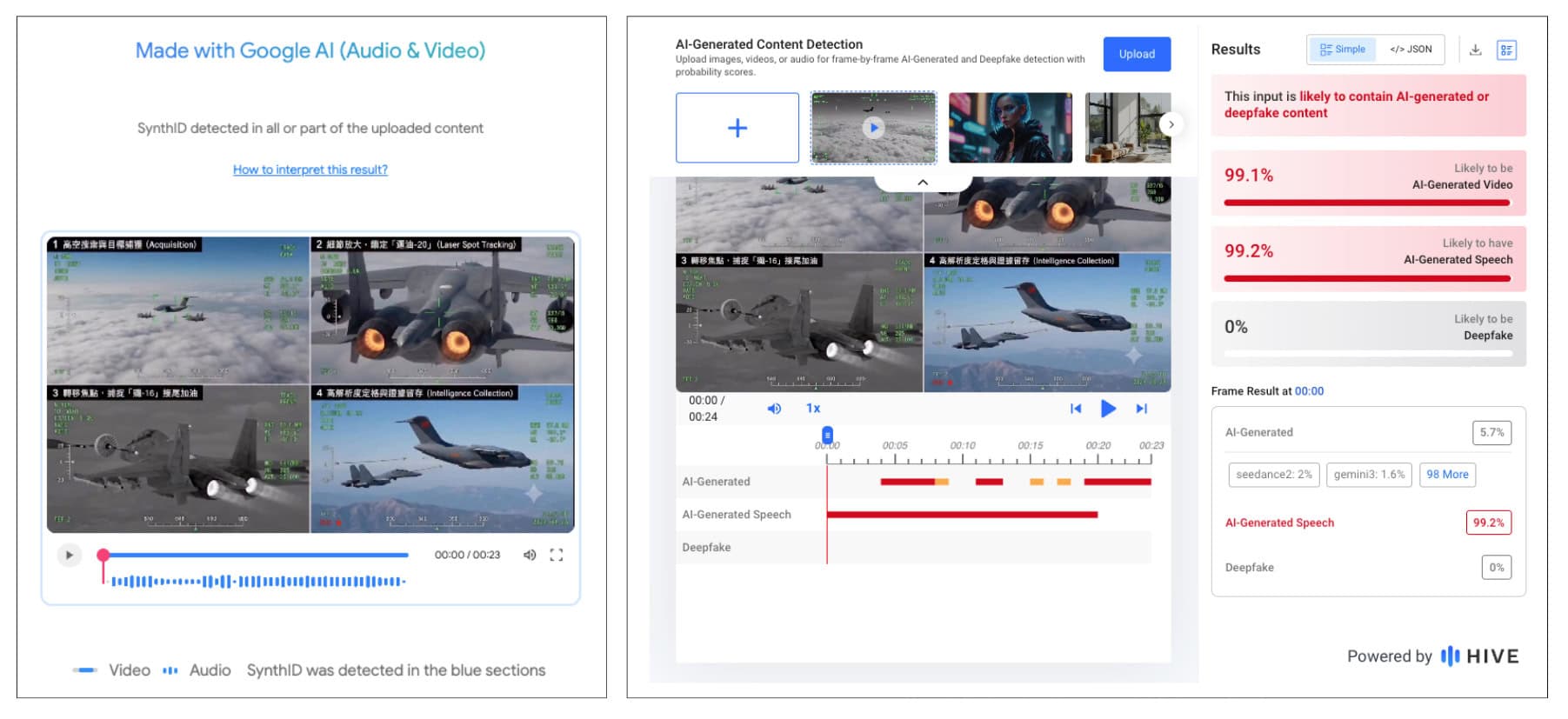Screen dimensions: 1568x719
Task: Play the SynthID panel video
Action: (69, 555)
